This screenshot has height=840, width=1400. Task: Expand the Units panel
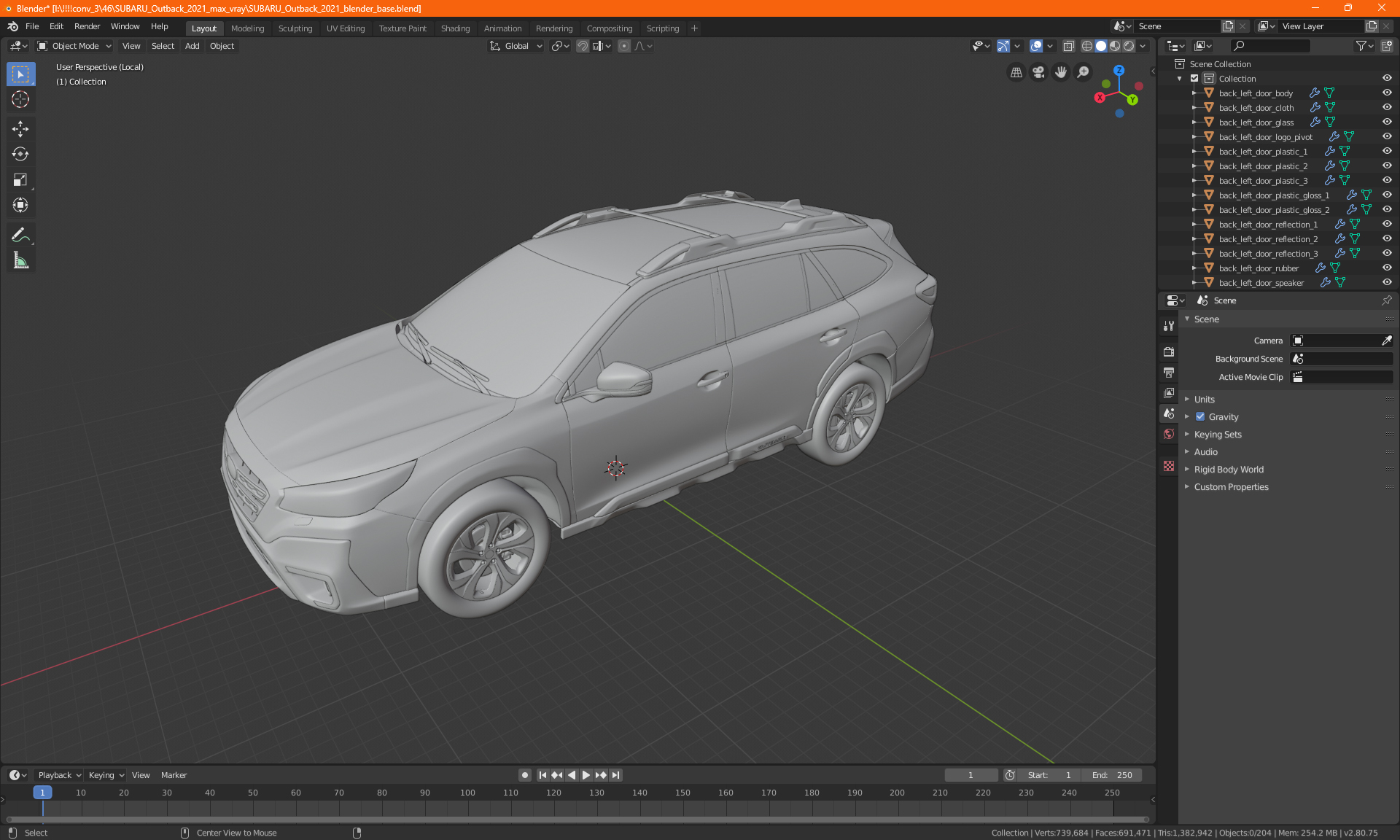[1205, 400]
